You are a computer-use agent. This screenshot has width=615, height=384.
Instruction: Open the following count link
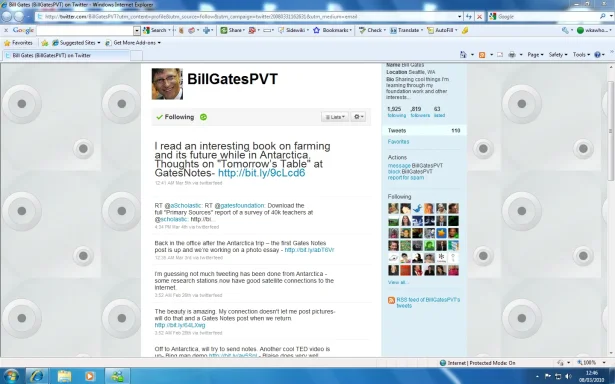point(396,112)
